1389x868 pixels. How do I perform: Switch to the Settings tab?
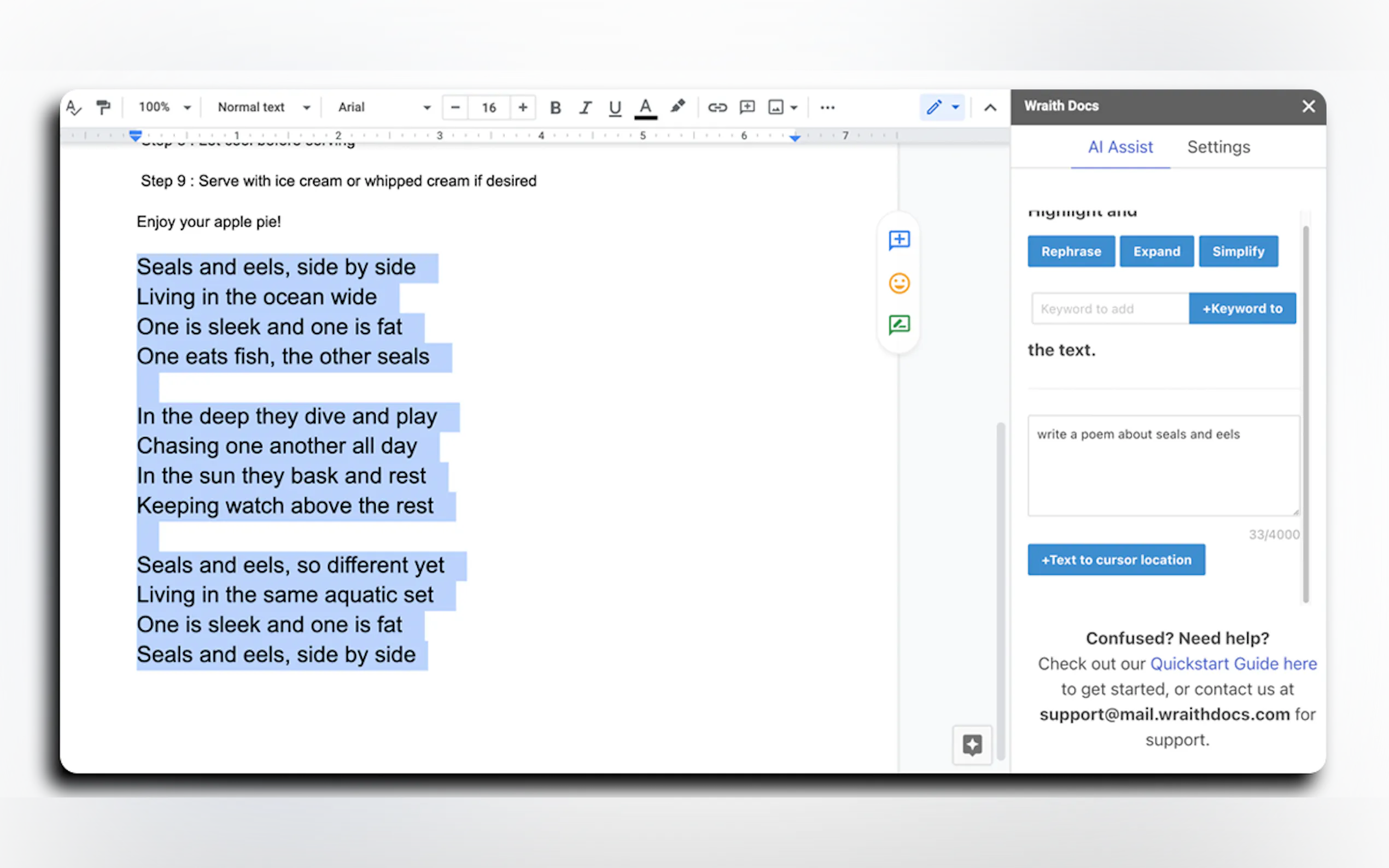click(1218, 147)
